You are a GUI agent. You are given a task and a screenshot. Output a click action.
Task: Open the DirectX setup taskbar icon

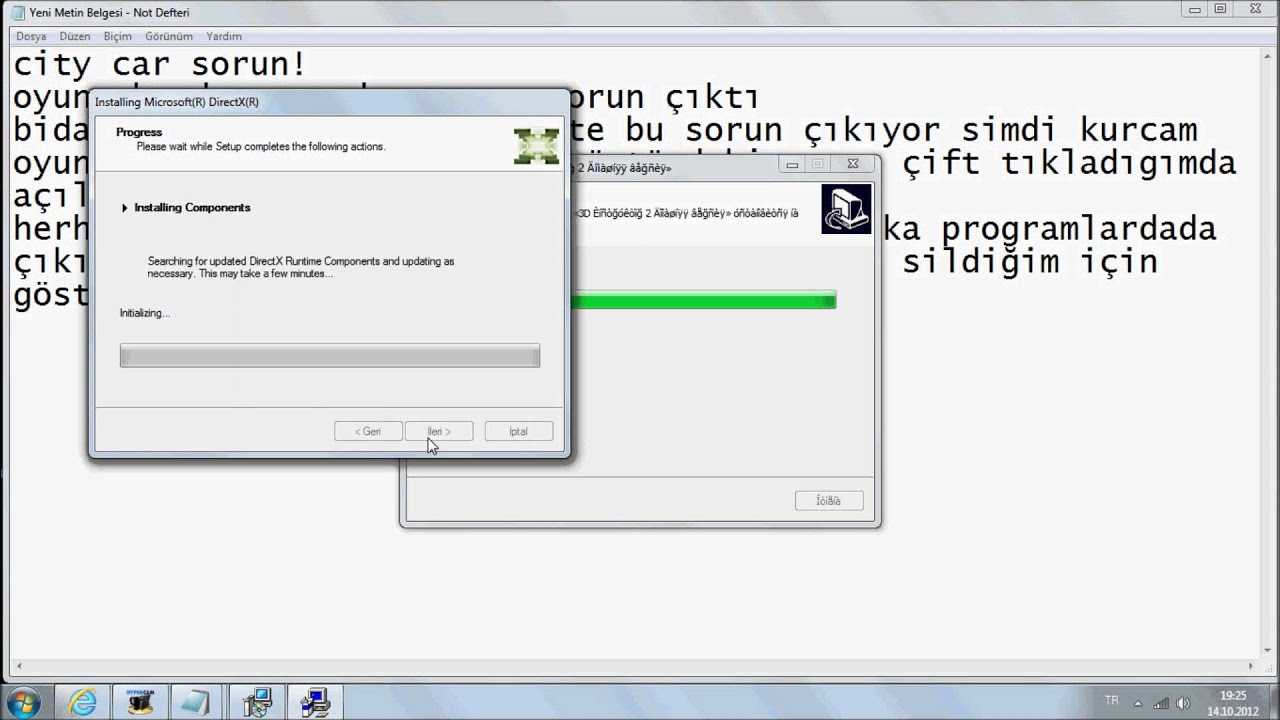tap(315, 702)
